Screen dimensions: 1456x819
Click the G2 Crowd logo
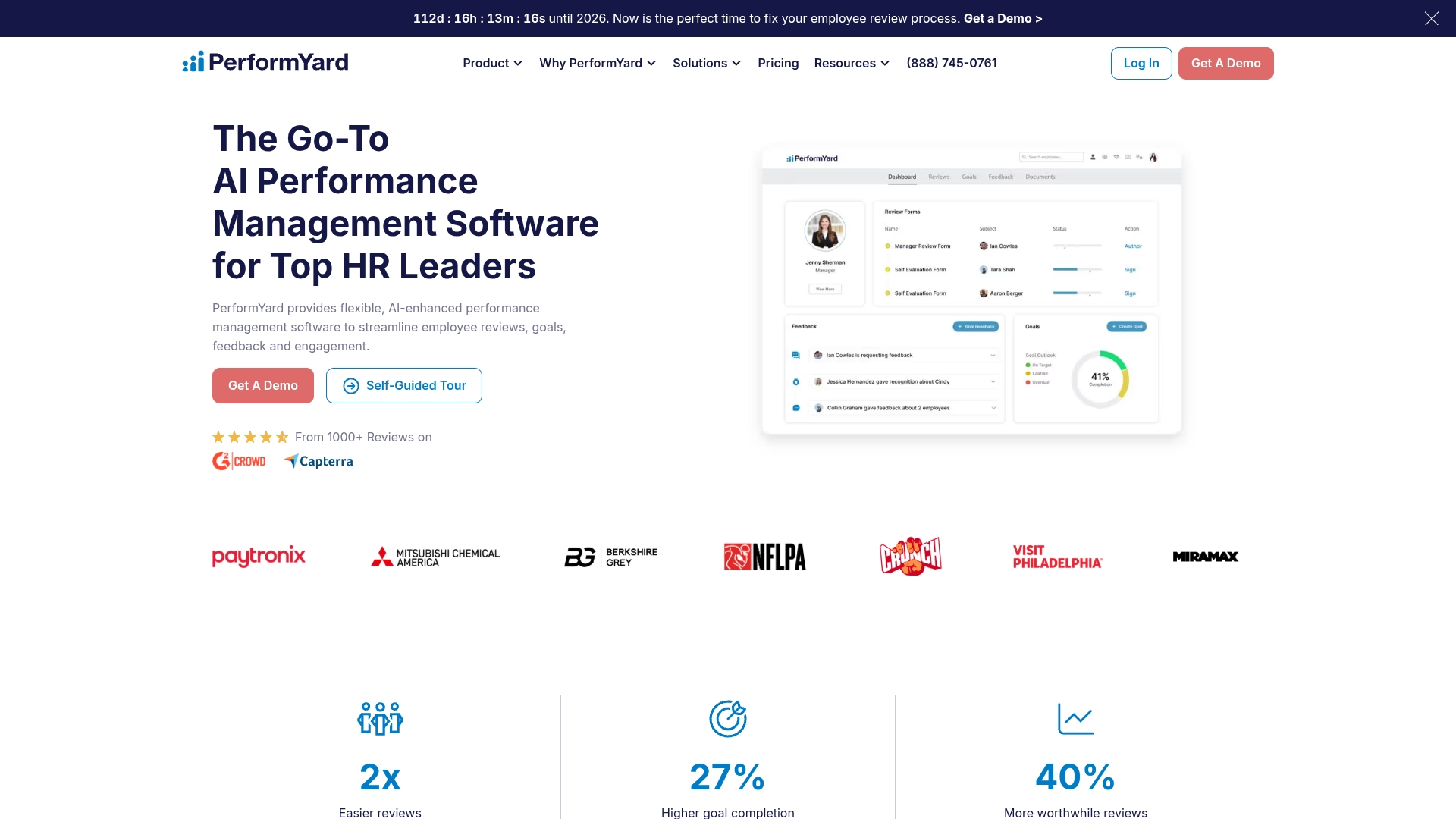239,461
